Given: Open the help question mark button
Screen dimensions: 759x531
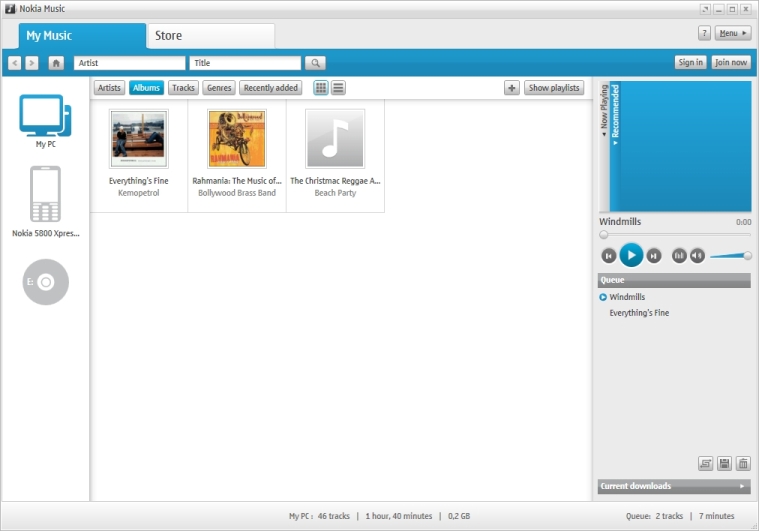Looking at the screenshot, I should [x=704, y=33].
